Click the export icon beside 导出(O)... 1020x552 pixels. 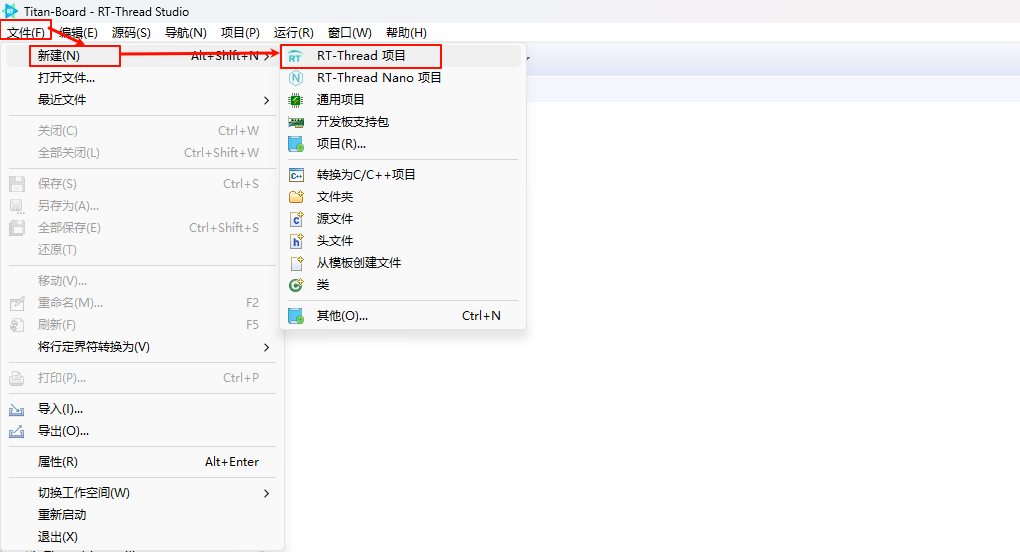point(17,431)
